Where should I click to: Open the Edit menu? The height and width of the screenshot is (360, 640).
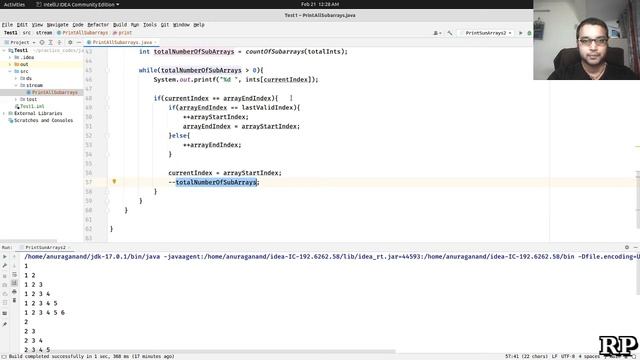click(22, 25)
